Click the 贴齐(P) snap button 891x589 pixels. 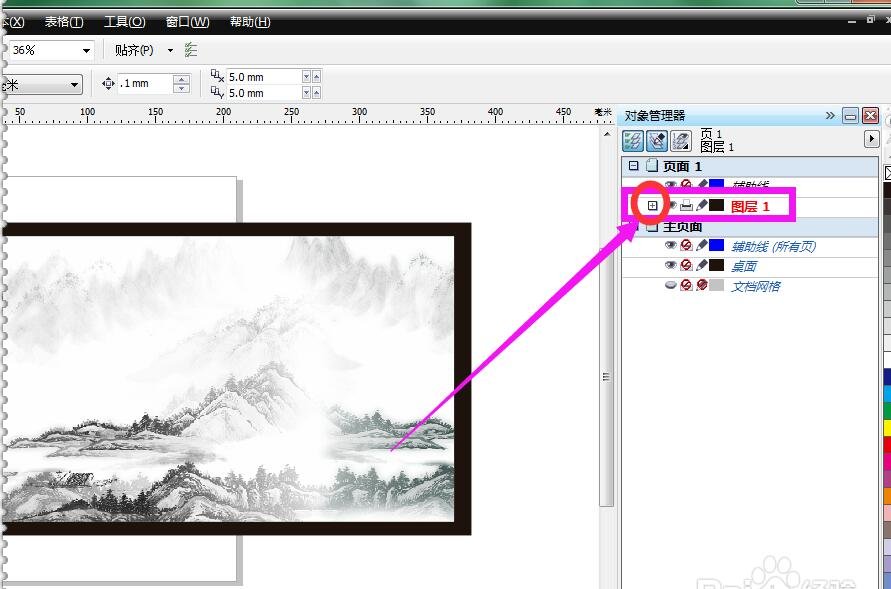134,50
